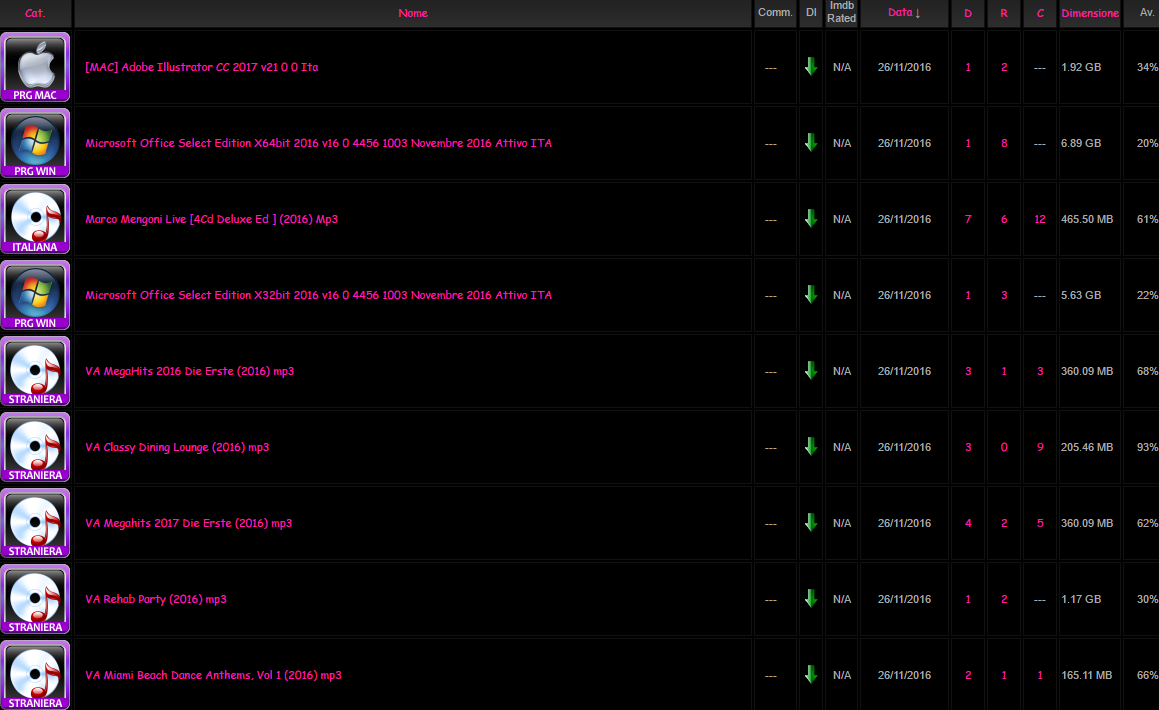This screenshot has height=710, width=1159.
Task: Click comments dashes in VA Rehab Party row
Action: click(x=770, y=599)
